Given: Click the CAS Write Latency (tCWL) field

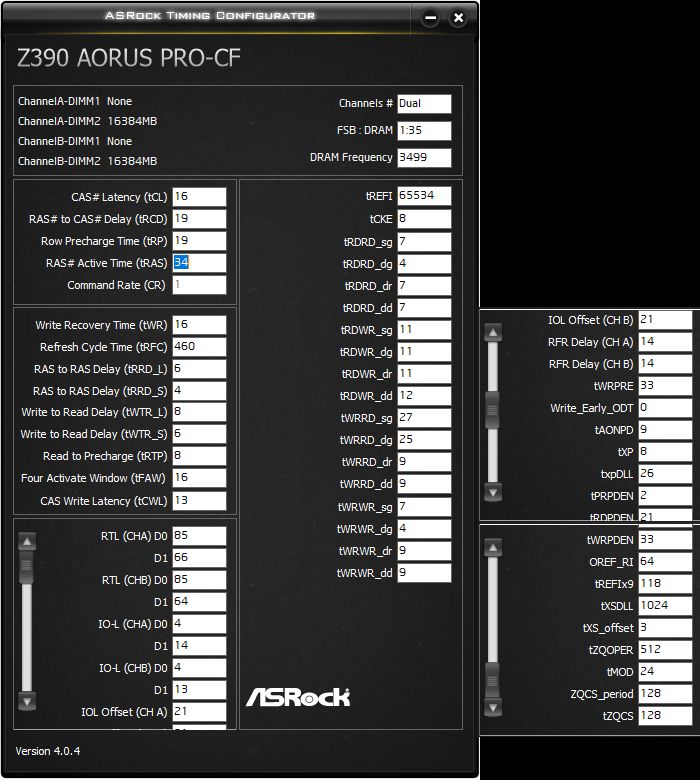Looking at the screenshot, I should point(199,500).
